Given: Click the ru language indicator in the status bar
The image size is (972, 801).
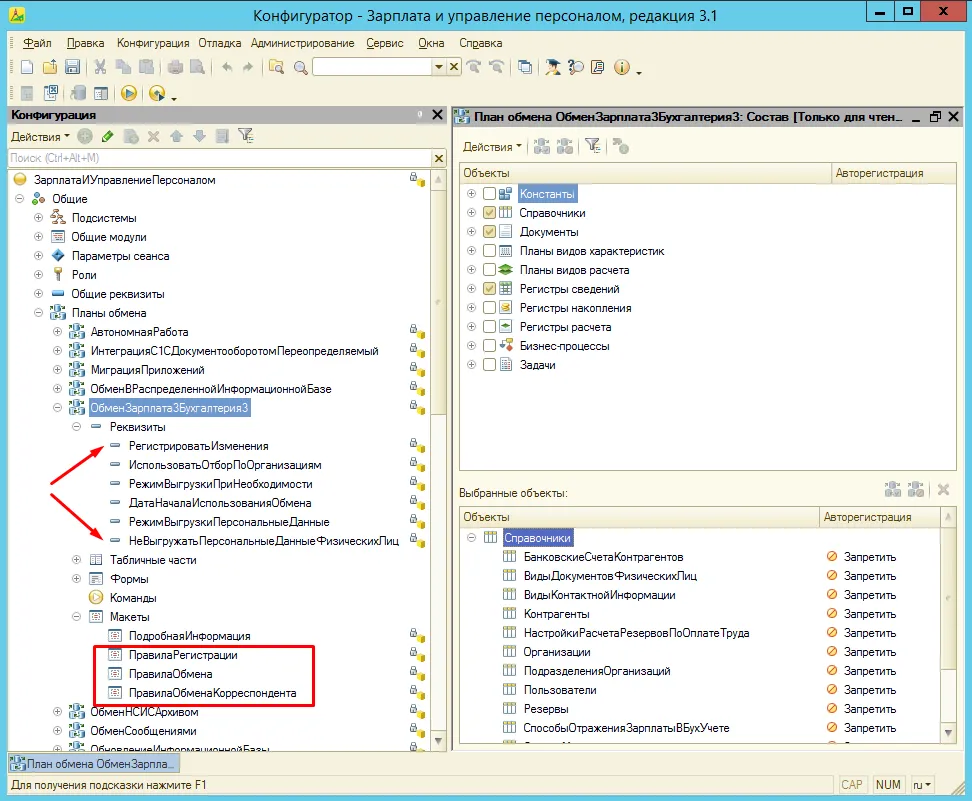Looking at the screenshot, I should coord(922,784).
